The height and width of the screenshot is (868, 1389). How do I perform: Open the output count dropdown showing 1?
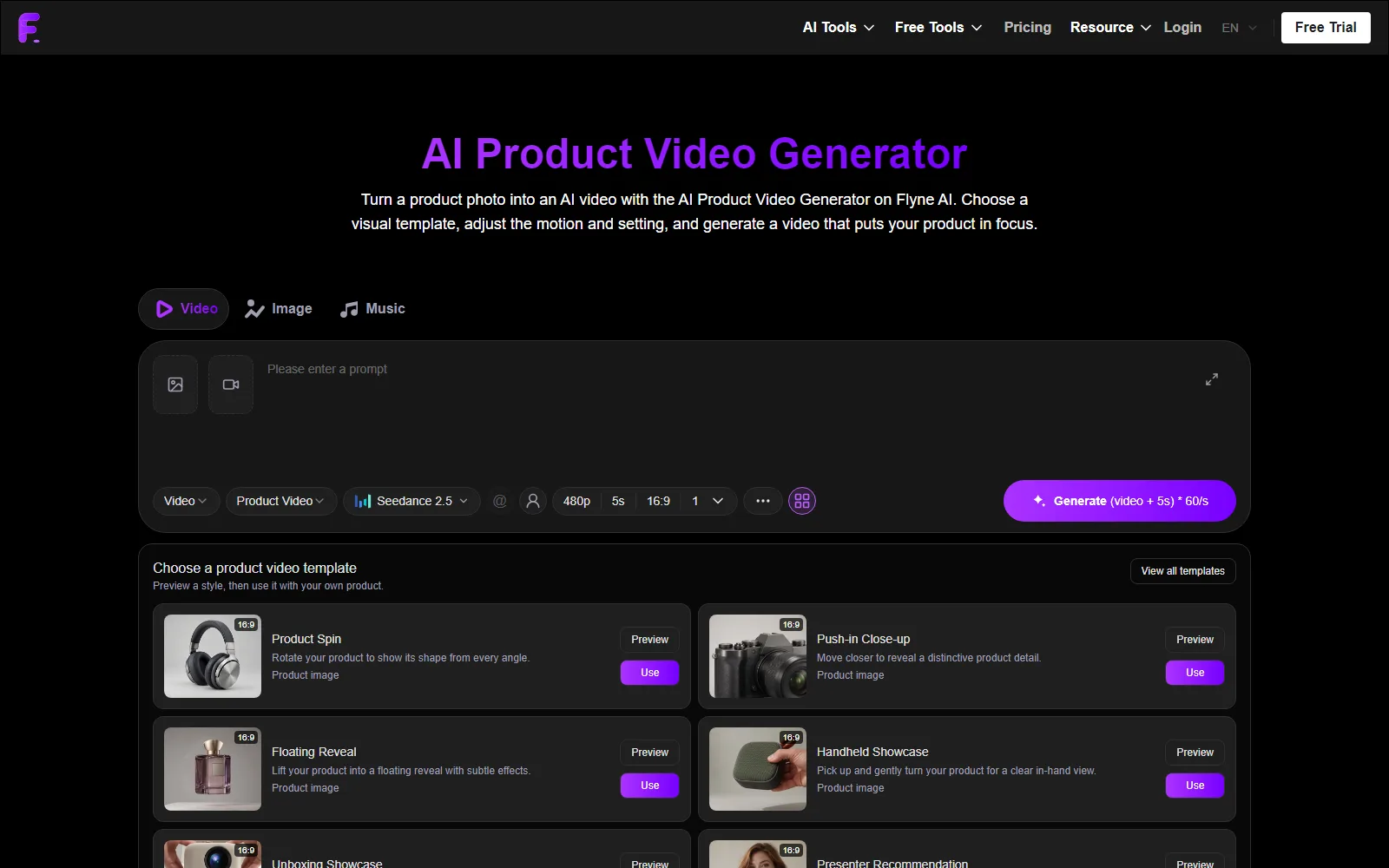(708, 501)
